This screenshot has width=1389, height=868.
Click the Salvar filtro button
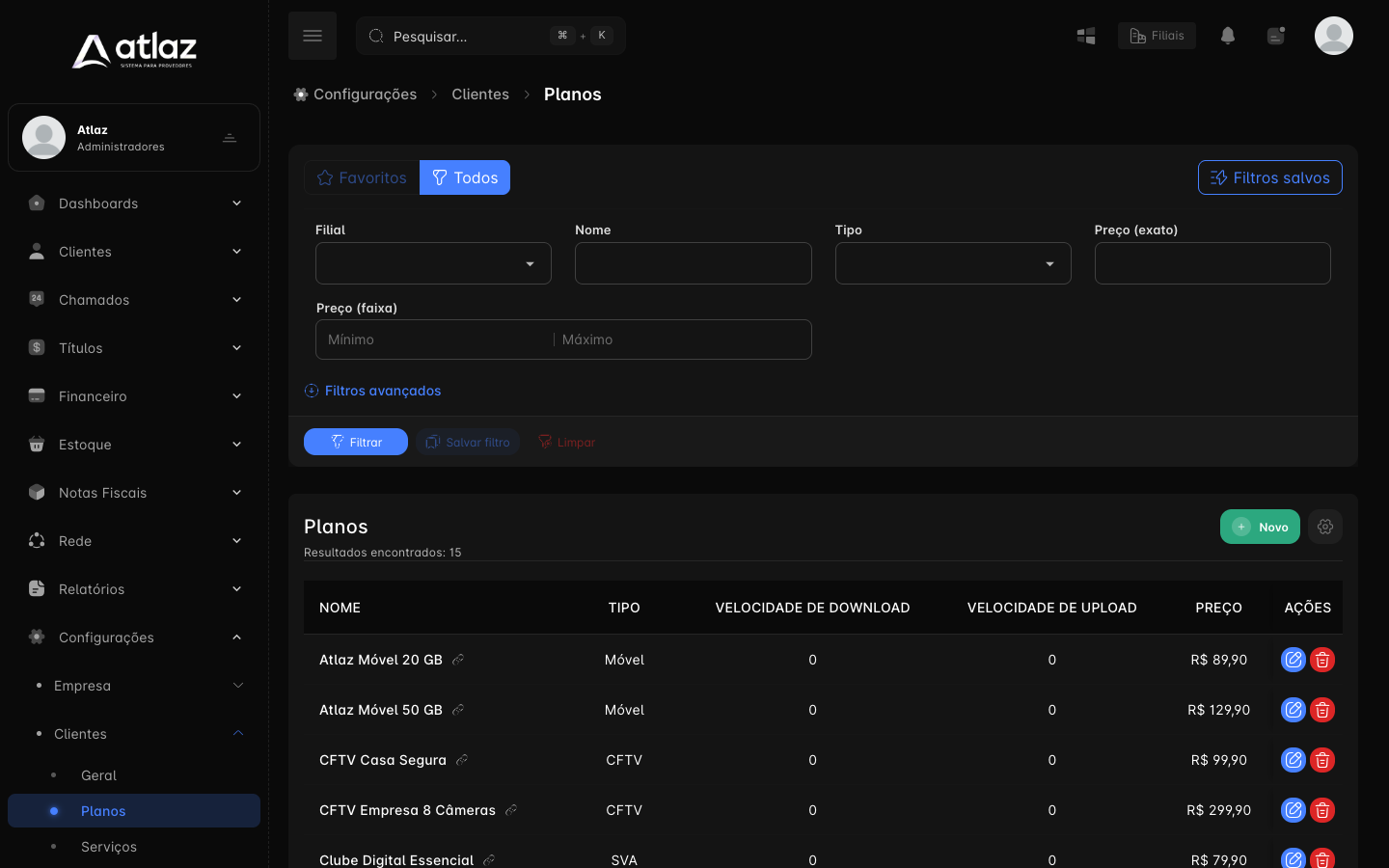[x=468, y=442]
